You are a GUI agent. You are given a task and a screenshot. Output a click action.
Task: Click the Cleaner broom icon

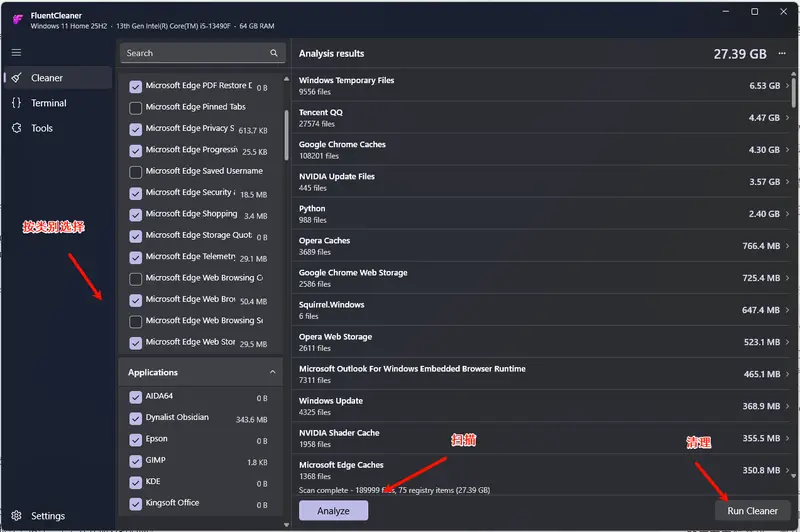click(16, 78)
